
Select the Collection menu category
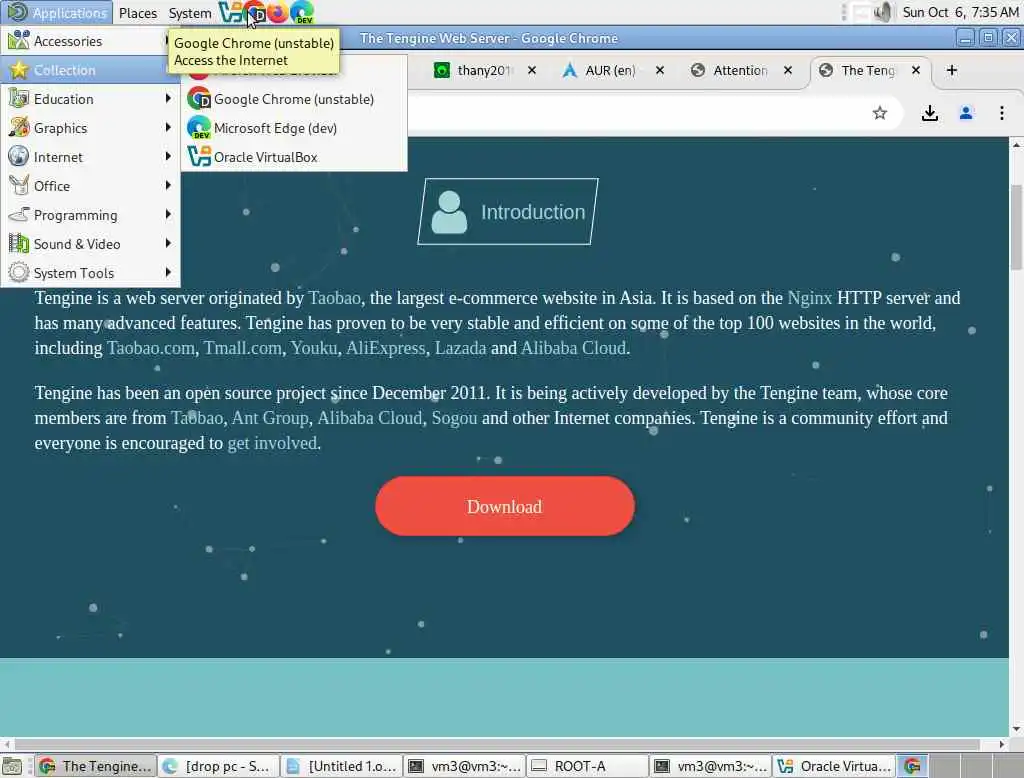pyautogui.click(x=90, y=70)
